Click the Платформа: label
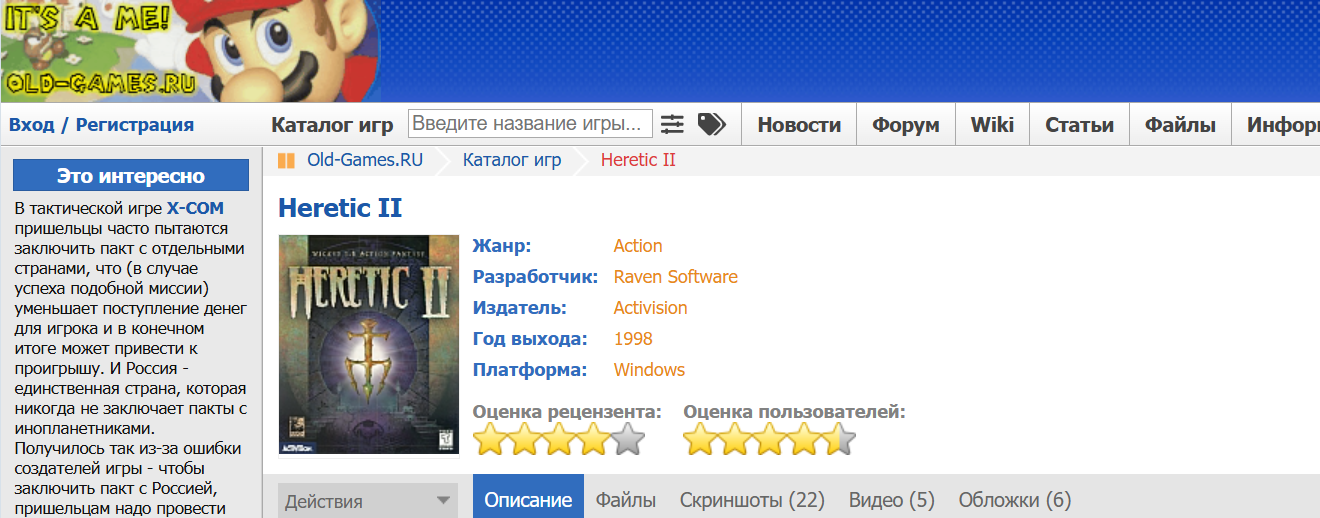 pyautogui.click(x=530, y=370)
